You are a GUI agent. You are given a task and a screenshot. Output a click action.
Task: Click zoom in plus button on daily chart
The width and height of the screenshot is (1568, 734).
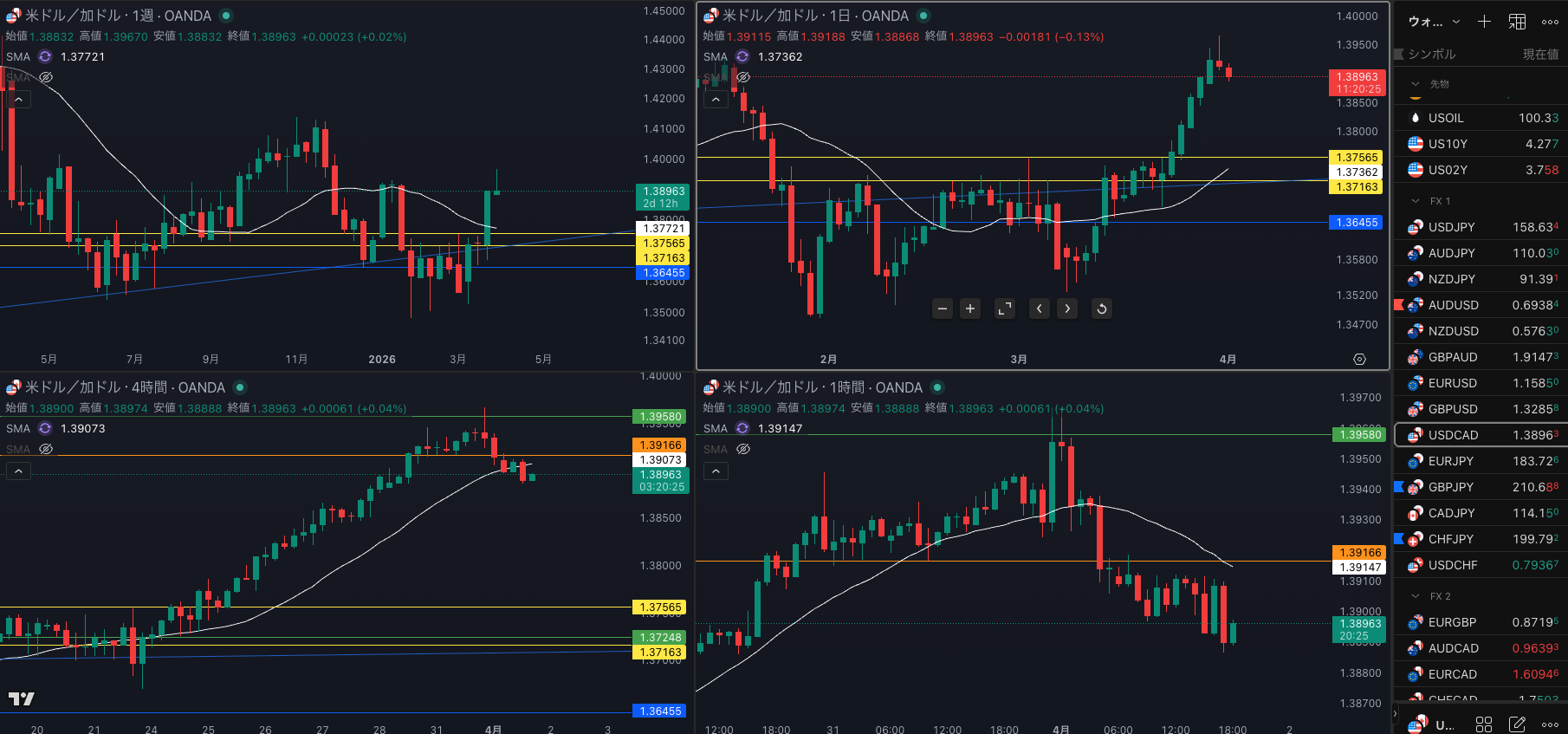pyautogui.click(x=970, y=309)
